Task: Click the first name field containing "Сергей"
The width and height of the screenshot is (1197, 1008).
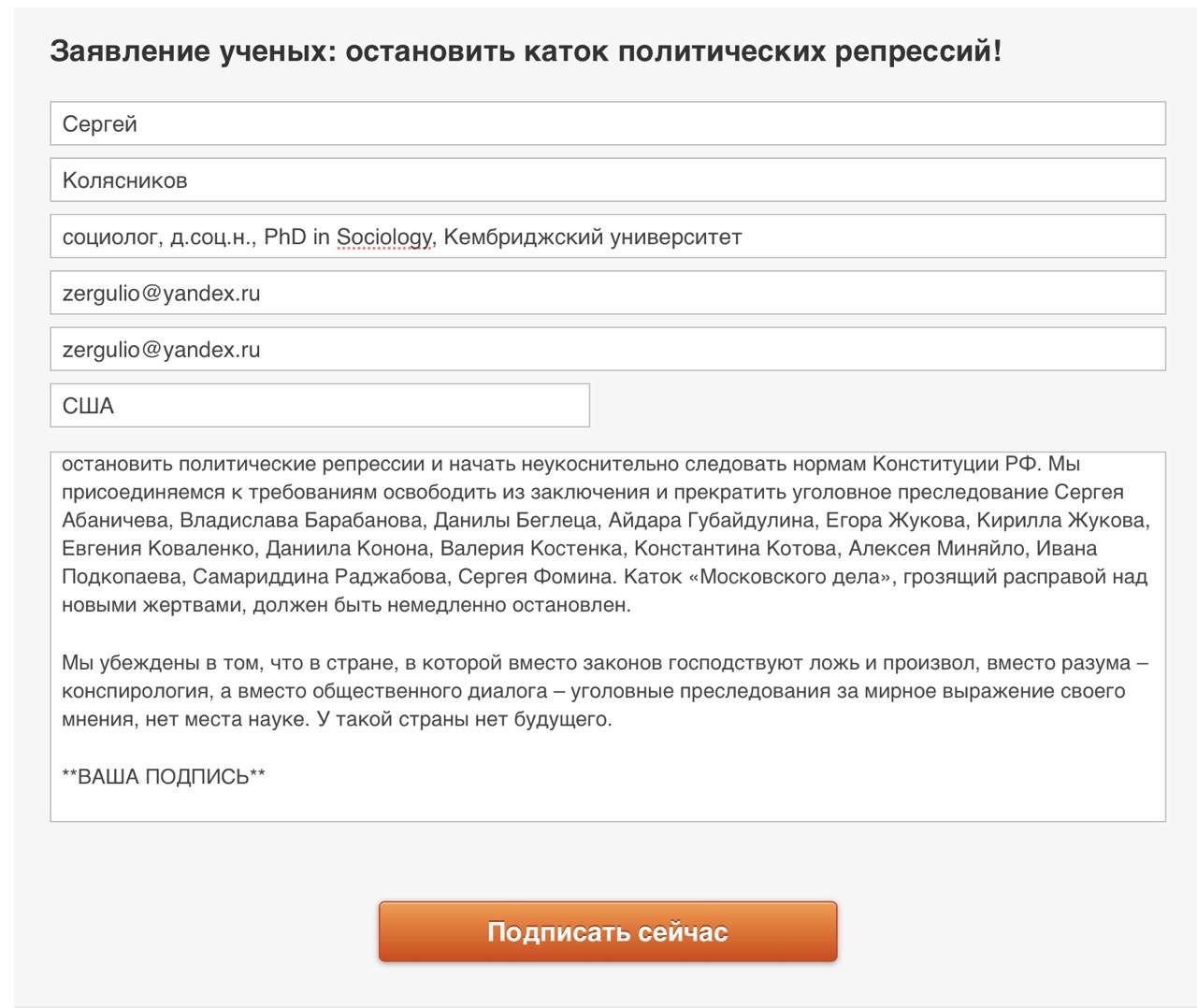Action: point(608,123)
